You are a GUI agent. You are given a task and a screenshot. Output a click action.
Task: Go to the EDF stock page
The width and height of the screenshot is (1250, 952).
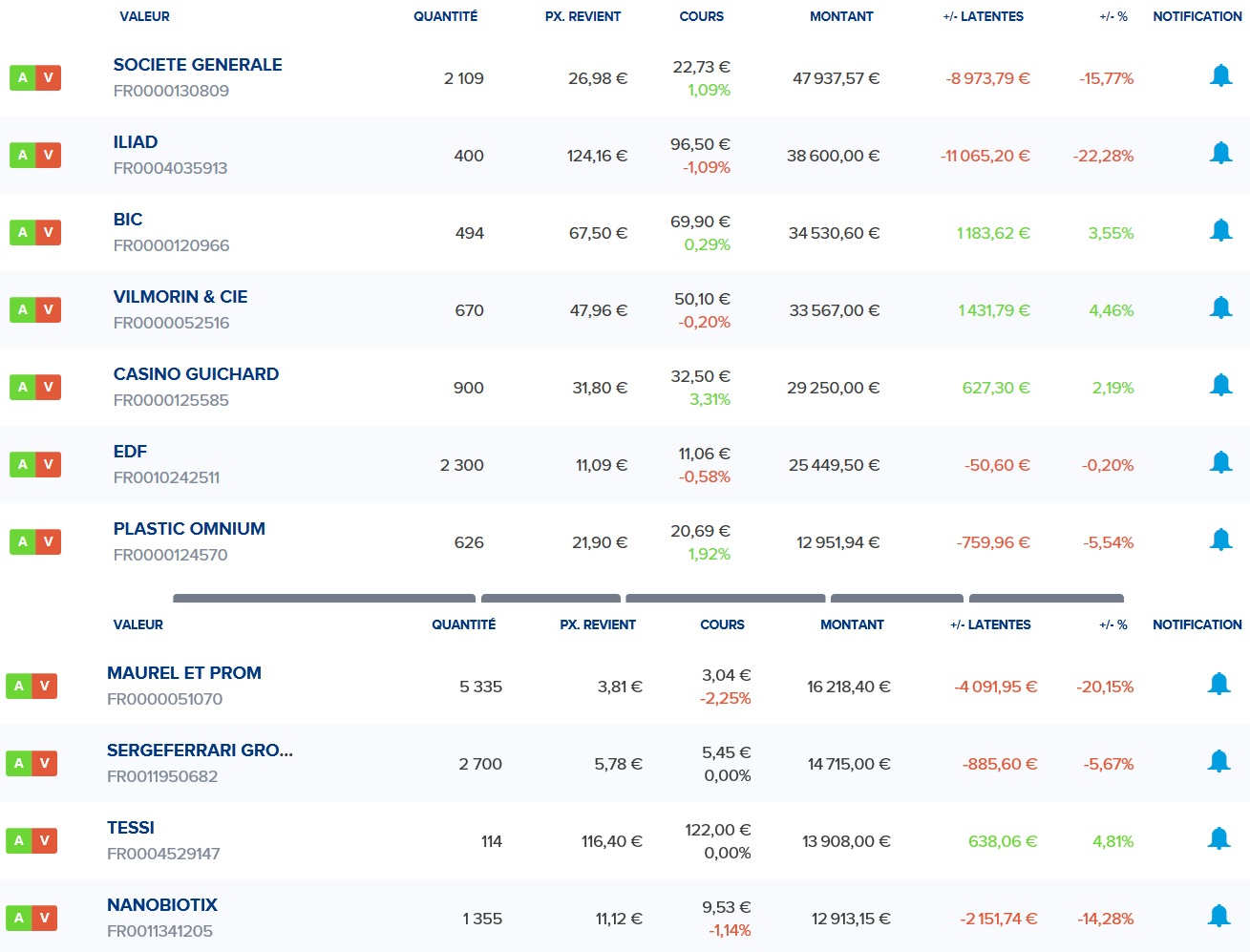130,452
